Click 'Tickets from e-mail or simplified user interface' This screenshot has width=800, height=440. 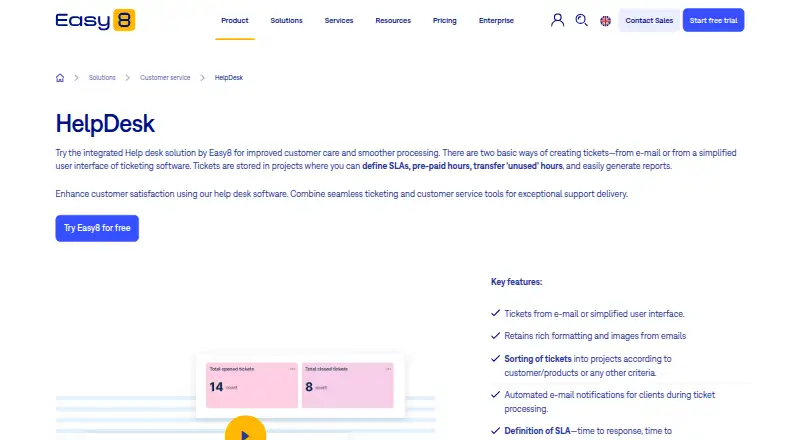tap(594, 314)
